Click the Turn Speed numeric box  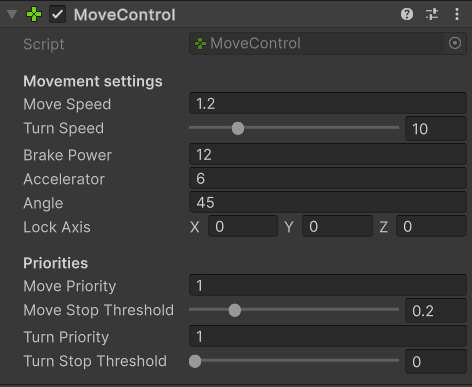[436, 129]
